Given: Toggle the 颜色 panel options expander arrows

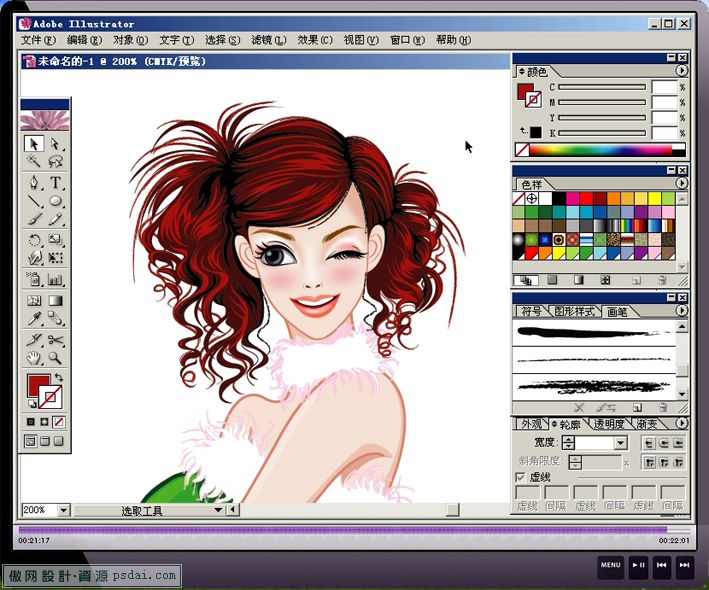Looking at the screenshot, I should pos(522,71).
